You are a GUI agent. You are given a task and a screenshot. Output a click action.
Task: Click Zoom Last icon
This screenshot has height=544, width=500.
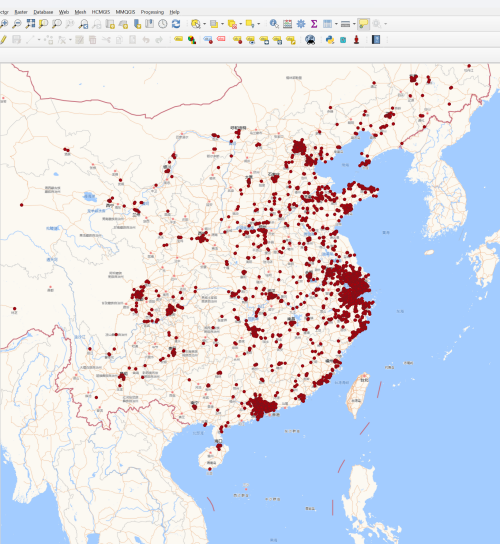(x=83, y=24)
